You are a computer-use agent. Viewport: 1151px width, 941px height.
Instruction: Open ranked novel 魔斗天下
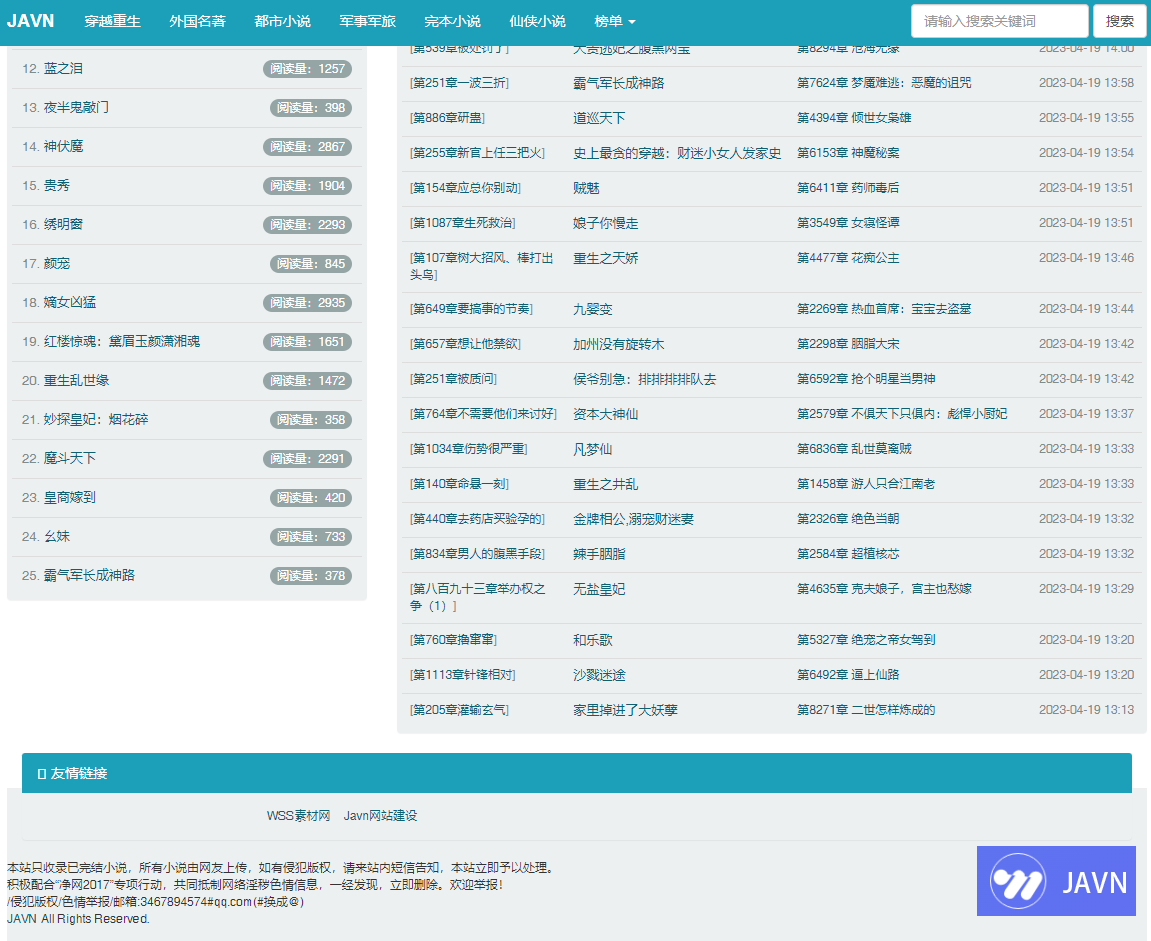coord(70,458)
